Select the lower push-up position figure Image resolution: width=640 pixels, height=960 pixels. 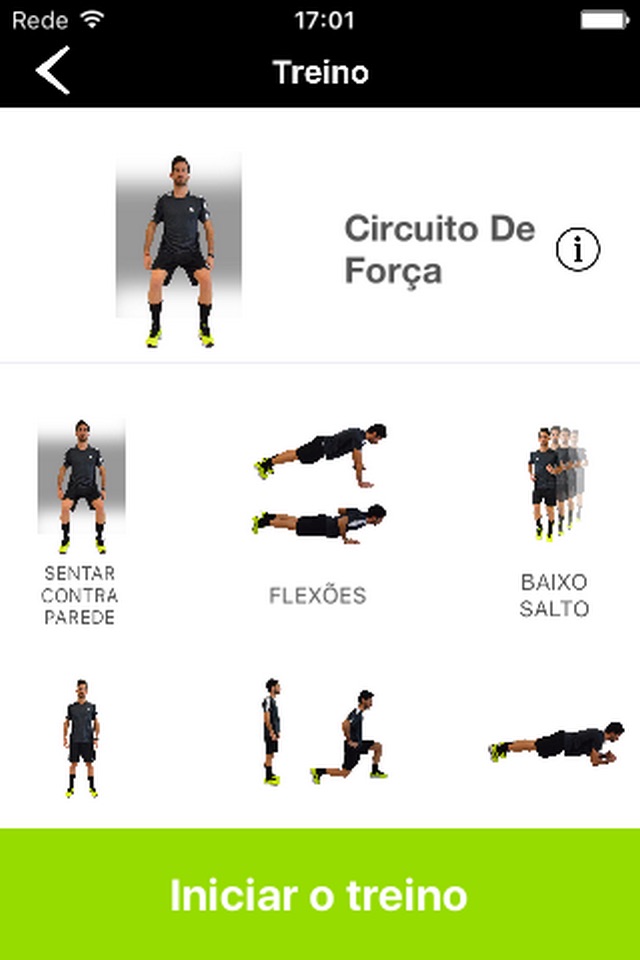[320, 524]
